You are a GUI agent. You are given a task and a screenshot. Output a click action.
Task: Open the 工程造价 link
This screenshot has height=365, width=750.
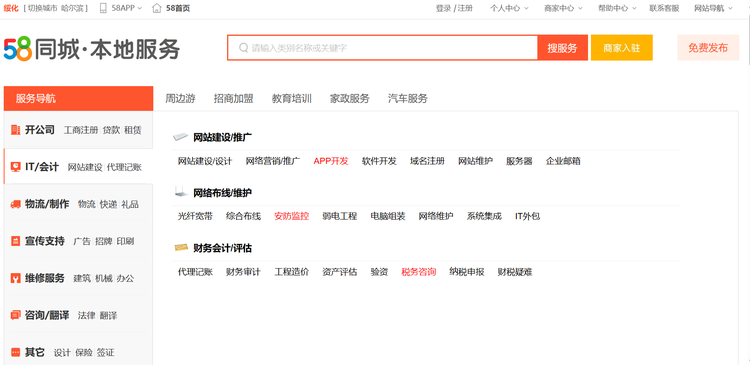click(292, 272)
